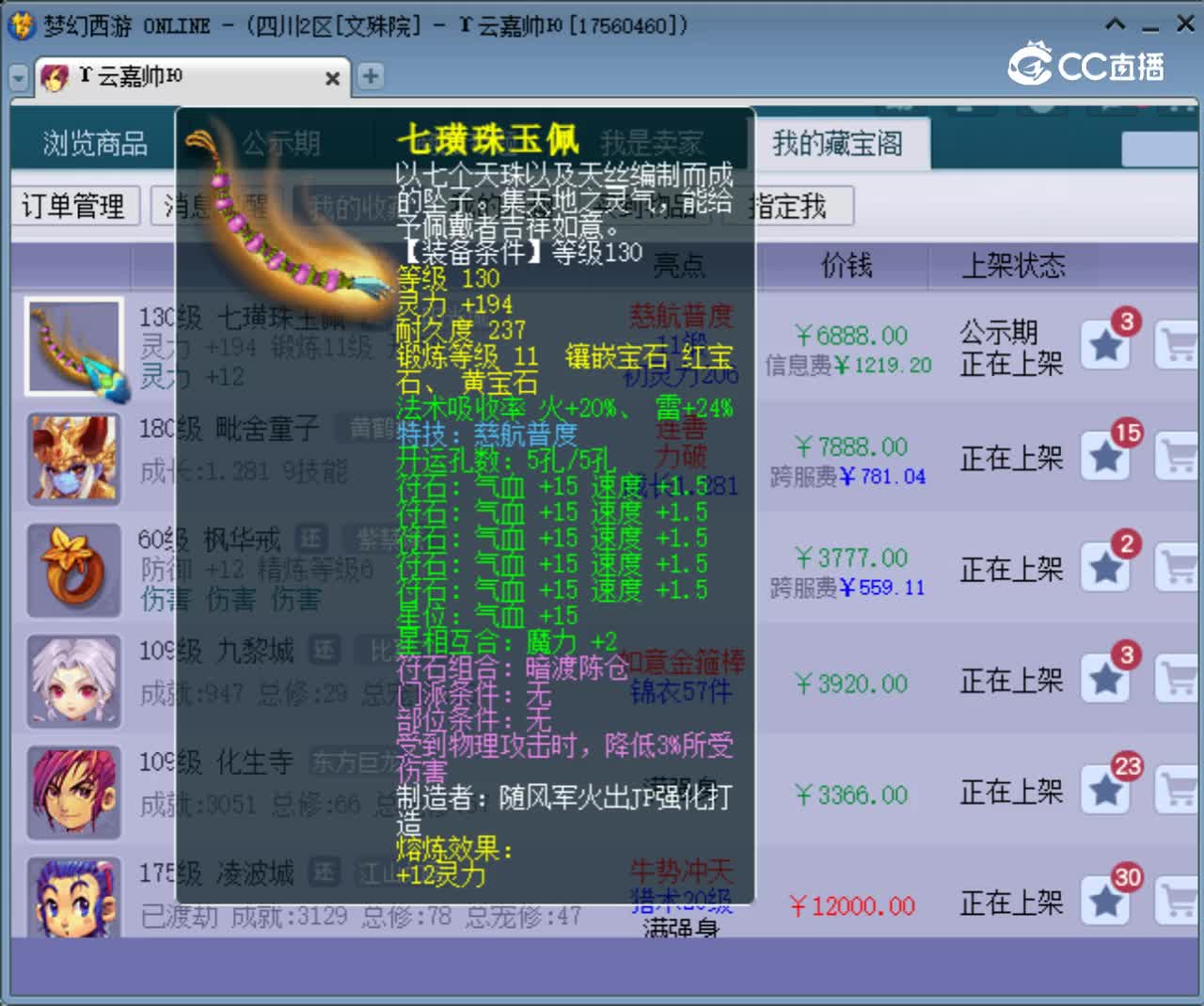
Task: Open the 九黎城 character avatar
Action: click(x=74, y=681)
